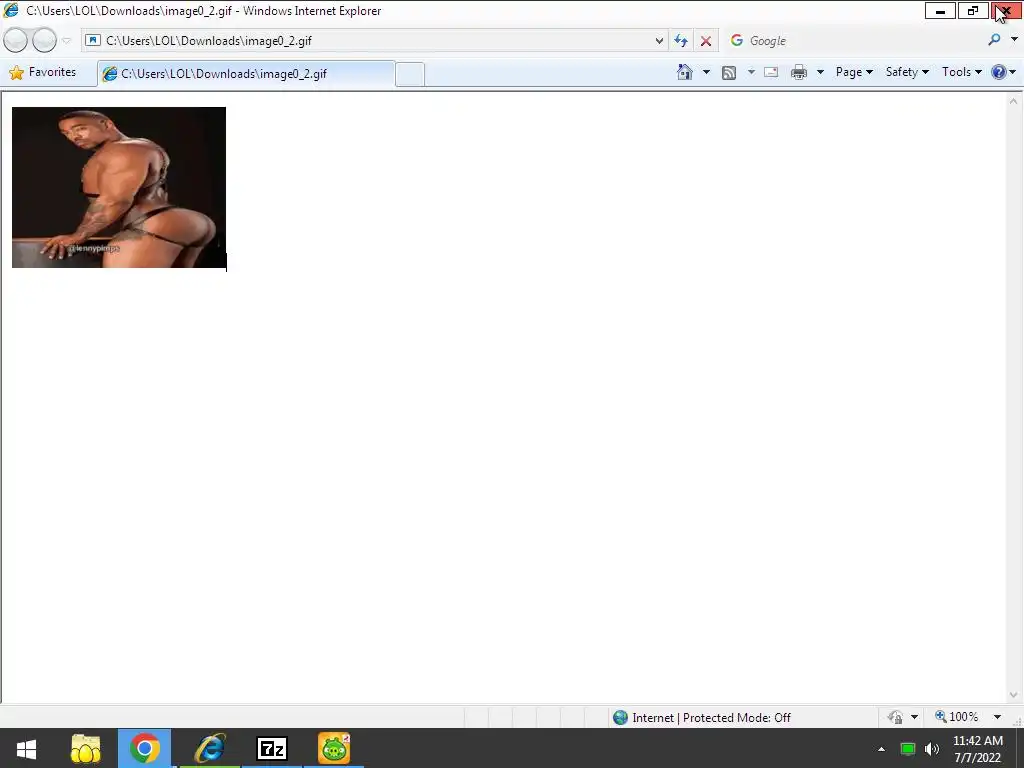Expand the Print options dropdown arrow
Screen dimensions: 1024x768
point(820,72)
